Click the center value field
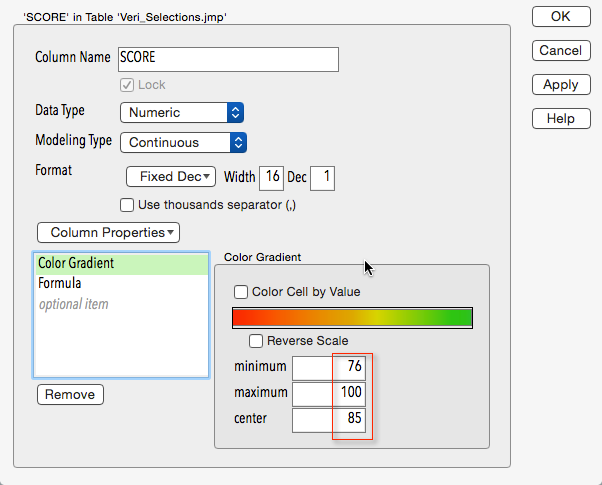Viewport: 602px width, 485px height. tap(329, 419)
